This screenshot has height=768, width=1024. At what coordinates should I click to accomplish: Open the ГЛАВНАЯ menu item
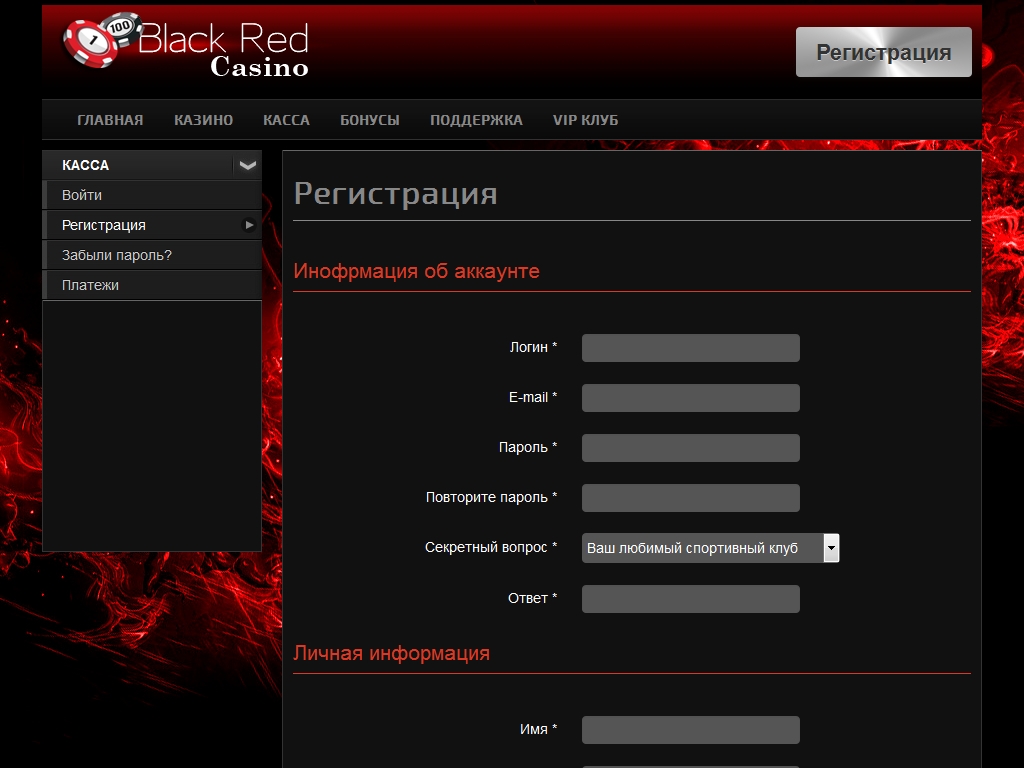(110, 120)
